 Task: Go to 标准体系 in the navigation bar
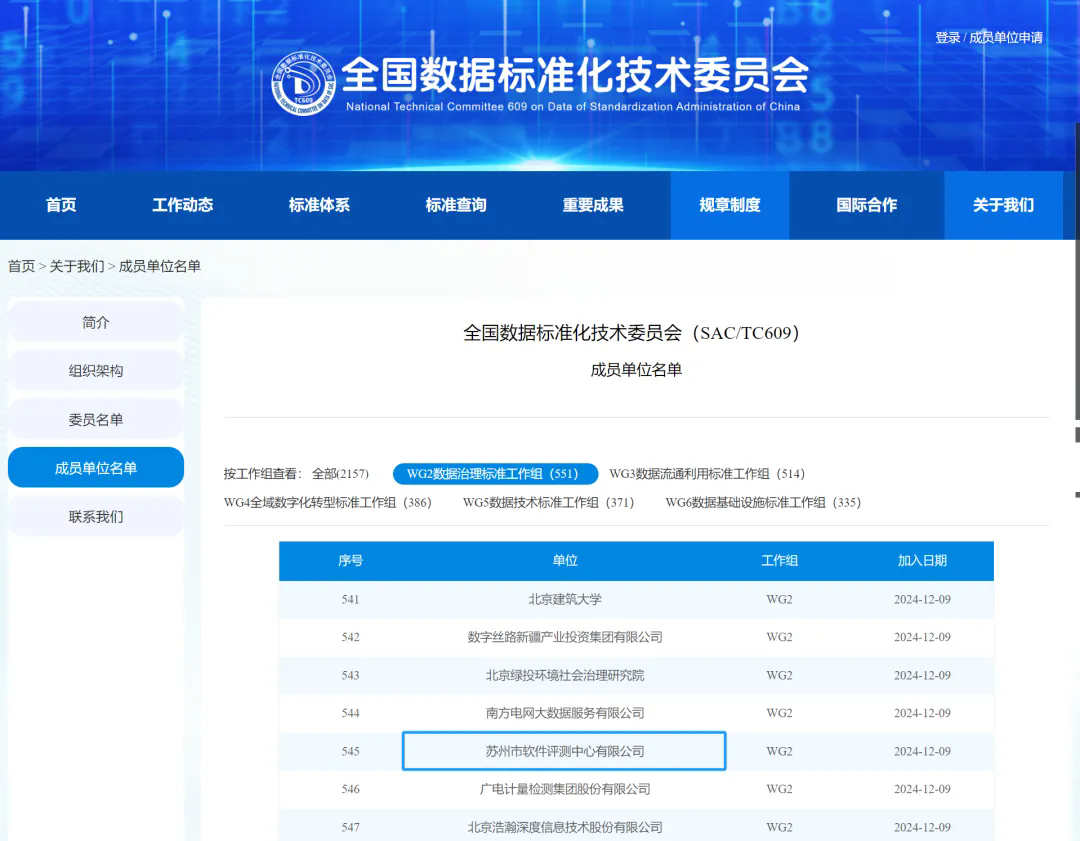pyautogui.click(x=319, y=205)
